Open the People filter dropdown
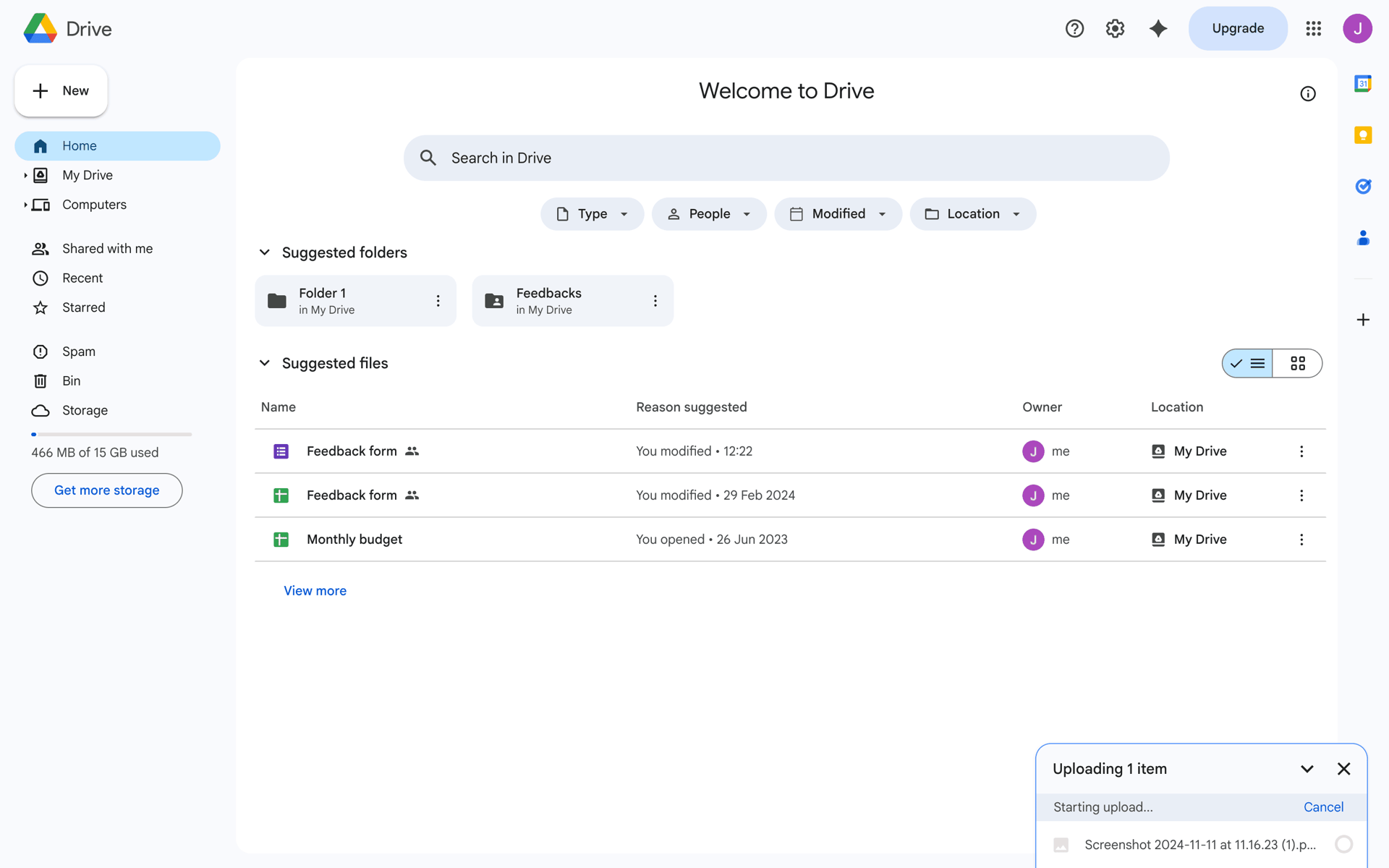 pyautogui.click(x=709, y=214)
